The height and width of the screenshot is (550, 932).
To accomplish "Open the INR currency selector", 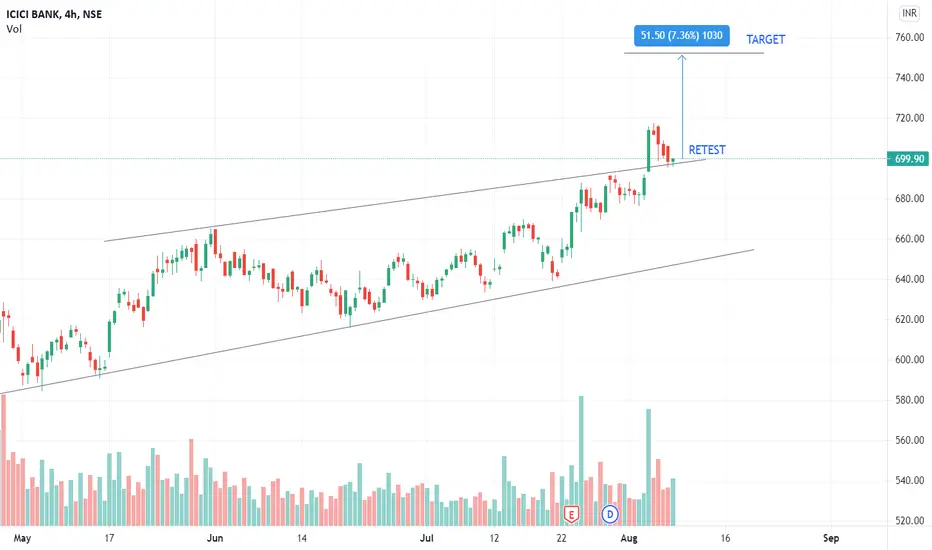I will tap(909, 13).
